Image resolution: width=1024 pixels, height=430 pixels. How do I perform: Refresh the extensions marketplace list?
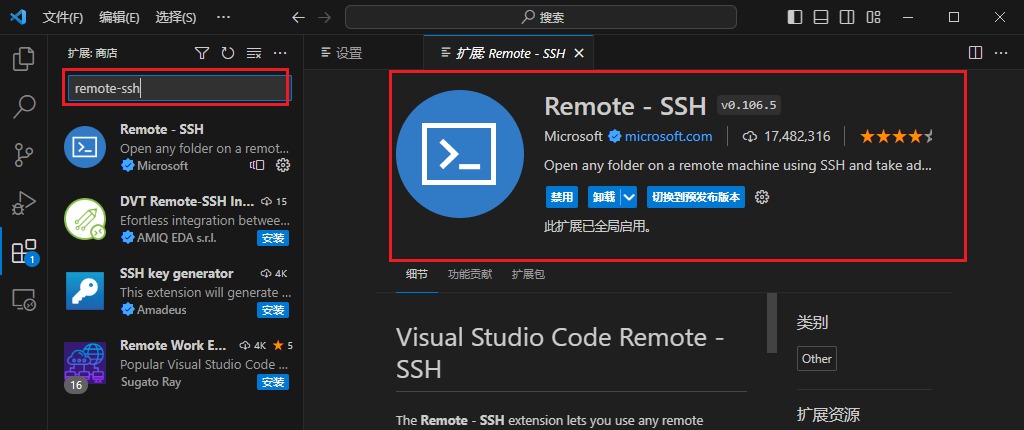coord(227,54)
